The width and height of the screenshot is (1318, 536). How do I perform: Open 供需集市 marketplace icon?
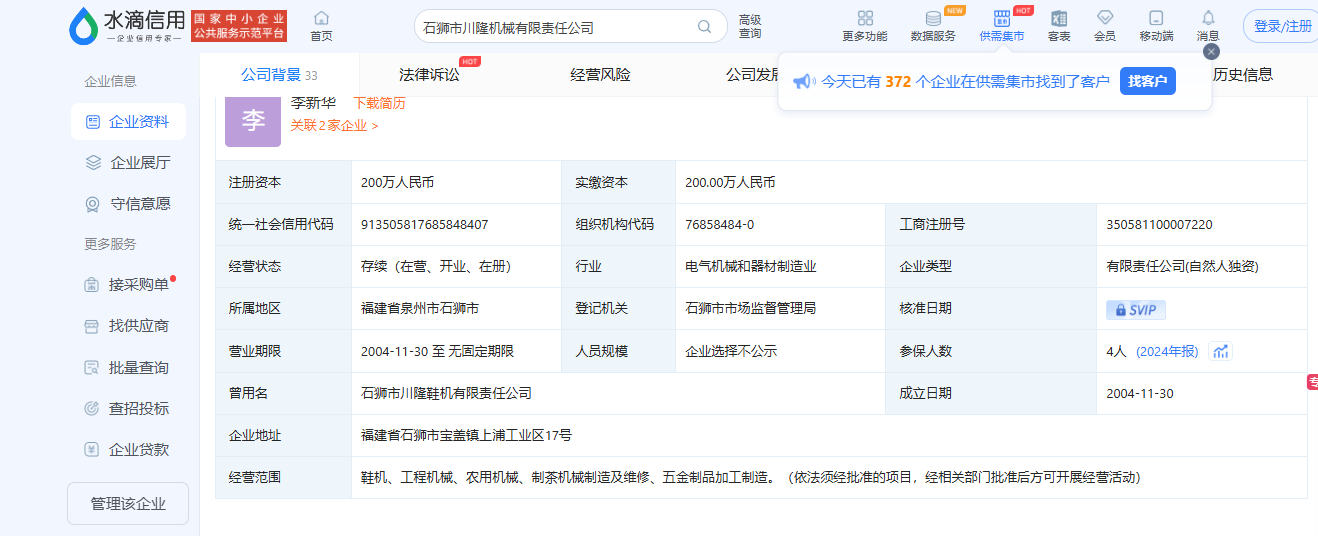(1001, 19)
